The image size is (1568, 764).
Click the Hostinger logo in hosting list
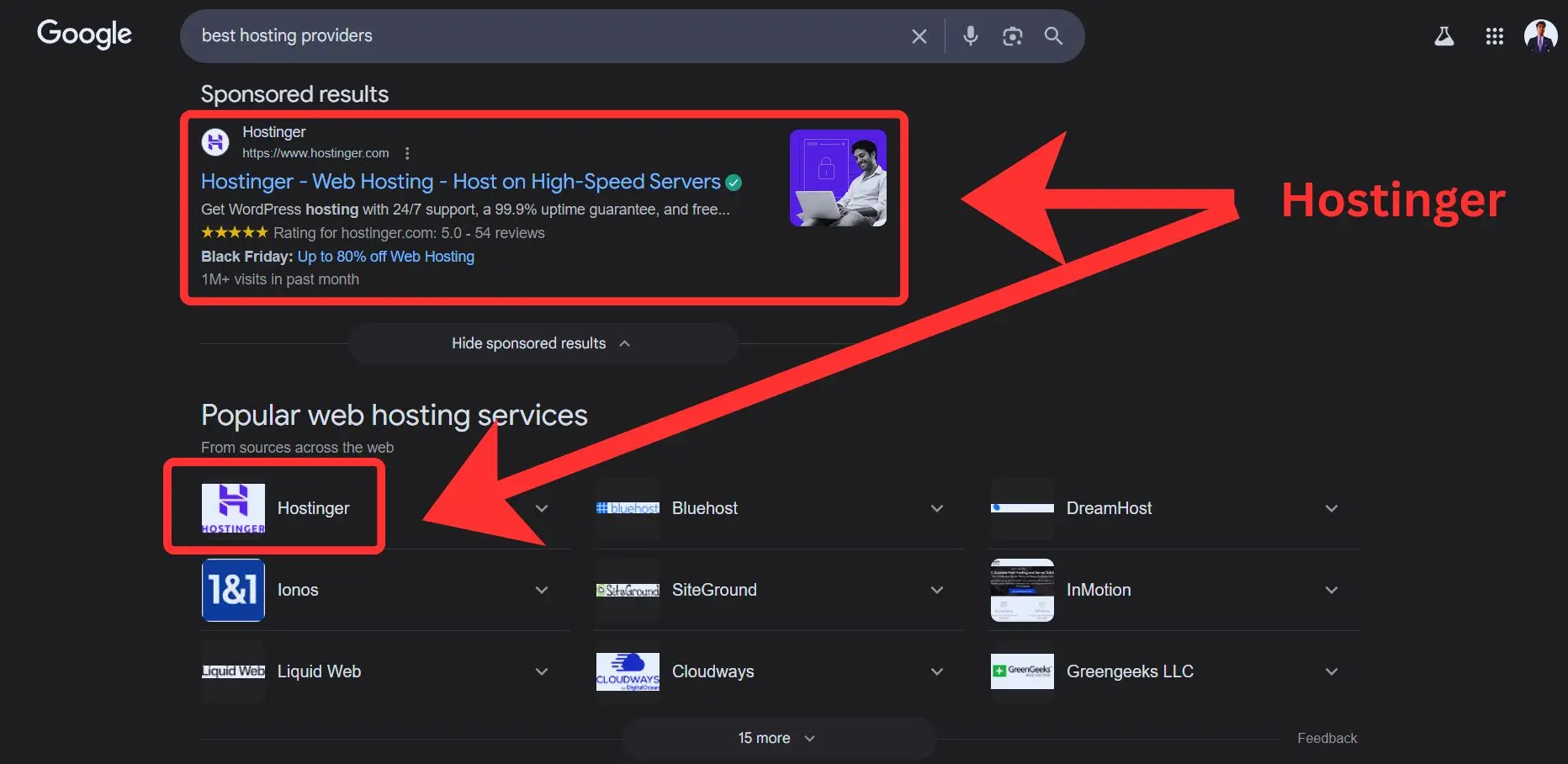pos(233,508)
